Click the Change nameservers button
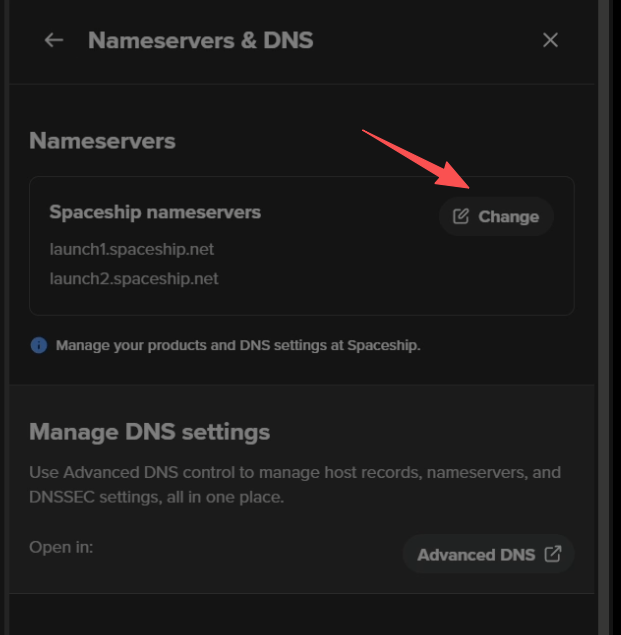 click(496, 216)
